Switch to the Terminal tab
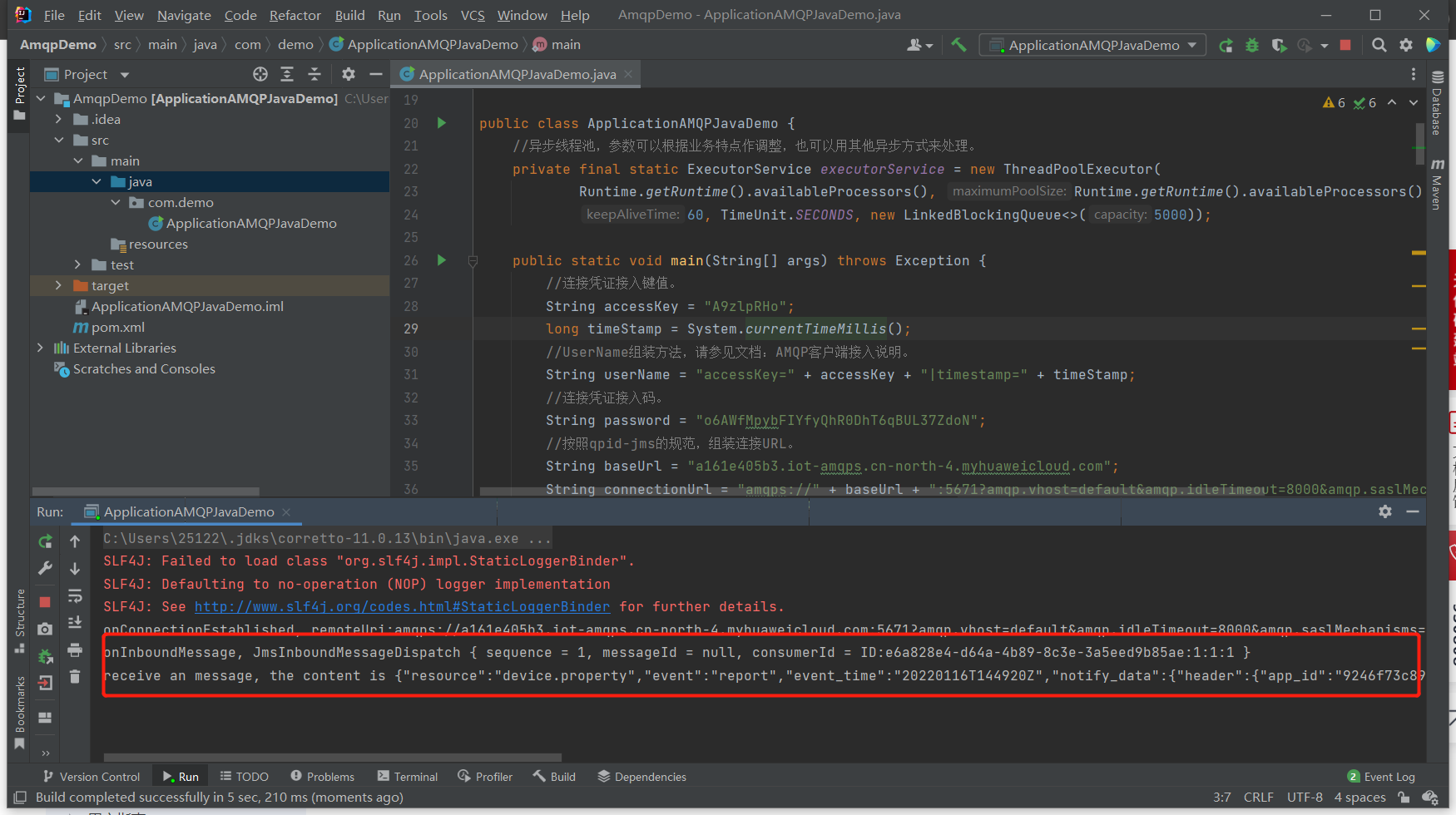 [407, 777]
